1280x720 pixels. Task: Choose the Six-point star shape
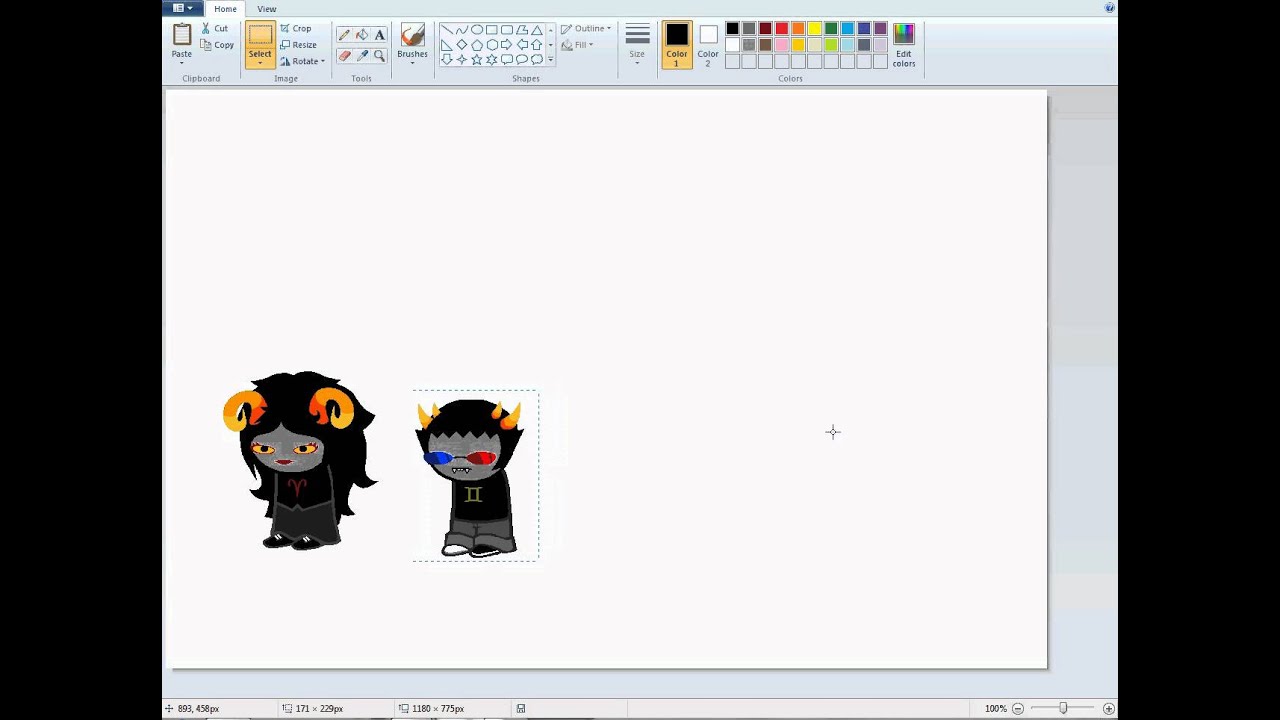pyautogui.click(x=492, y=60)
